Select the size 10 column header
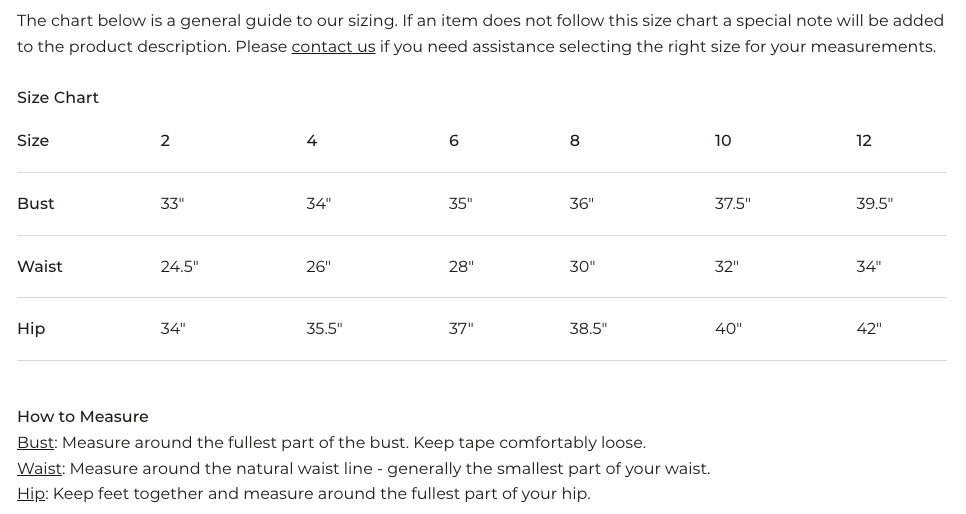The height and width of the screenshot is (514, 966). pyautogui.click(x=723, y=141)
